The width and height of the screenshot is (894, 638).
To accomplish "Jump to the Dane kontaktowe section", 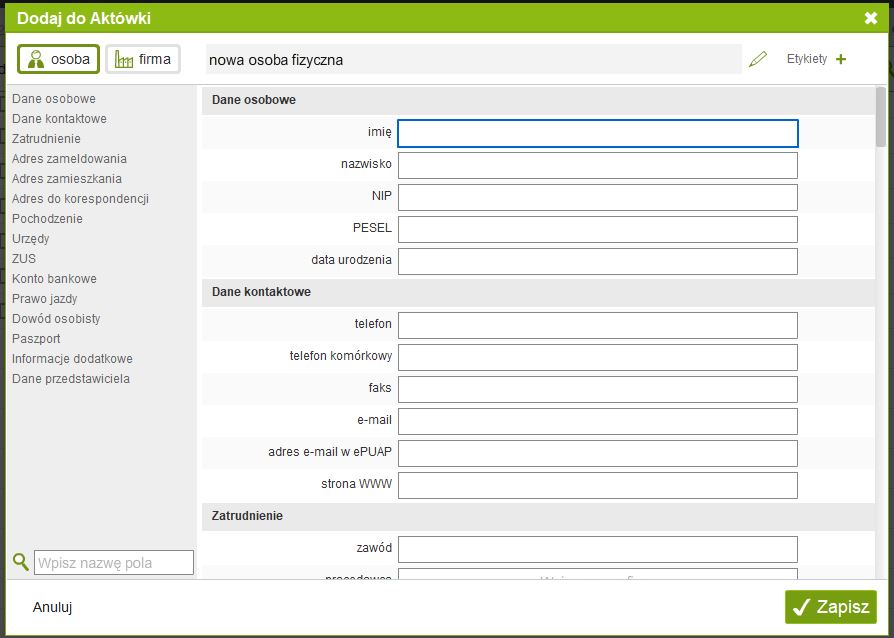I will (x=59, y=119).
